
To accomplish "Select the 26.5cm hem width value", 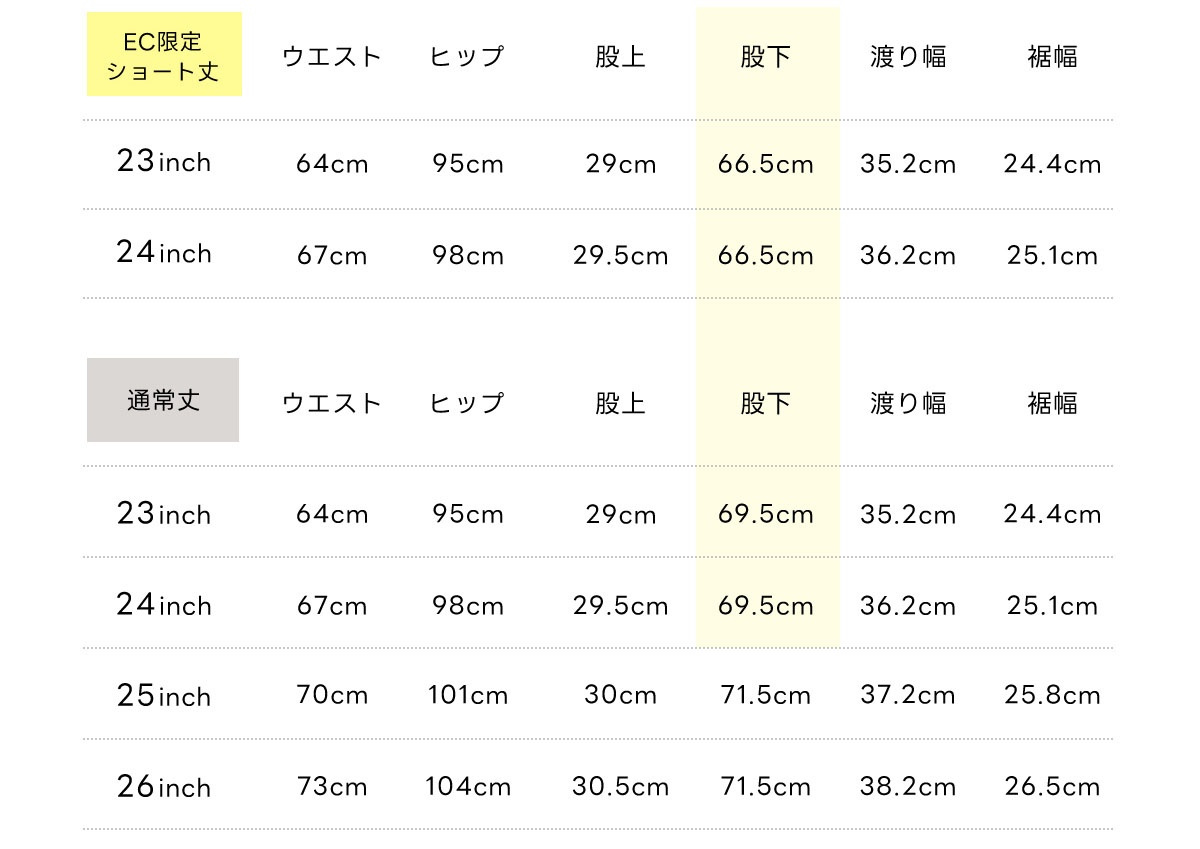I will tap(1052, 787).
